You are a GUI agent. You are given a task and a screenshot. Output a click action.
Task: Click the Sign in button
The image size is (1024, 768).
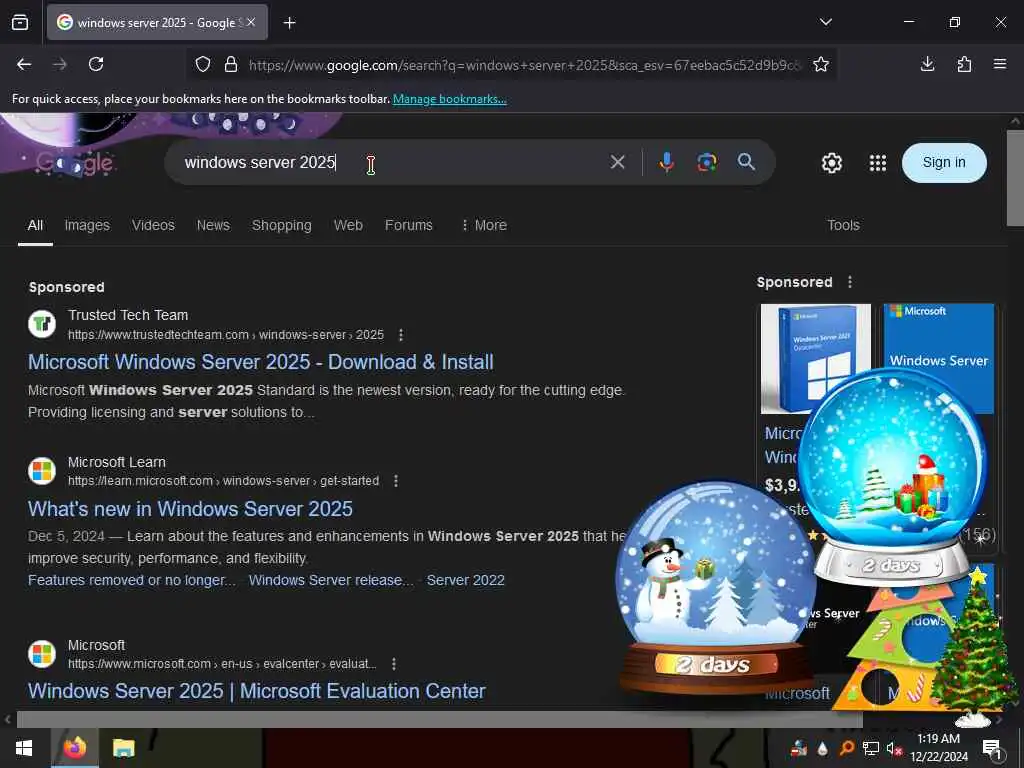[944, 163]
